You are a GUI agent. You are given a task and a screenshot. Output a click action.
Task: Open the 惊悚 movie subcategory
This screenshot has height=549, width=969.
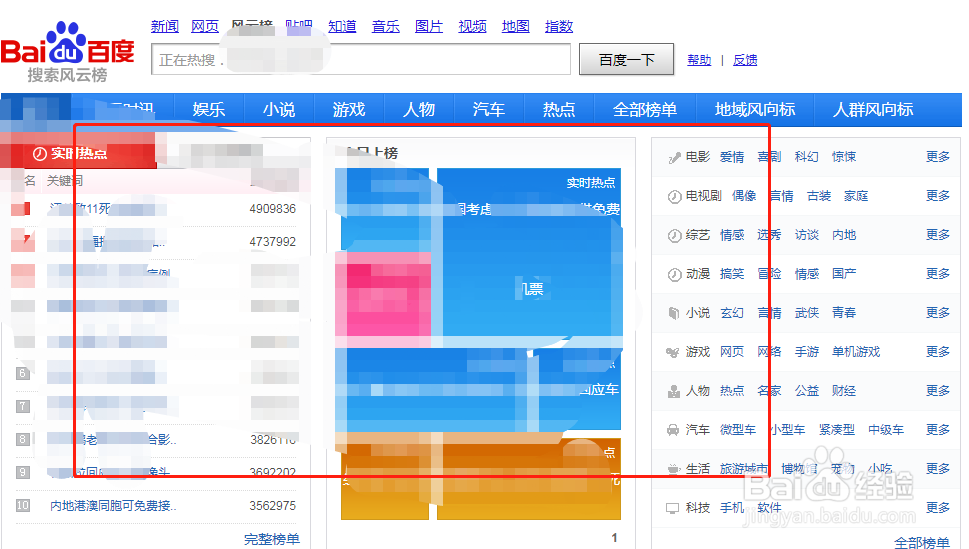coord(844,157)
